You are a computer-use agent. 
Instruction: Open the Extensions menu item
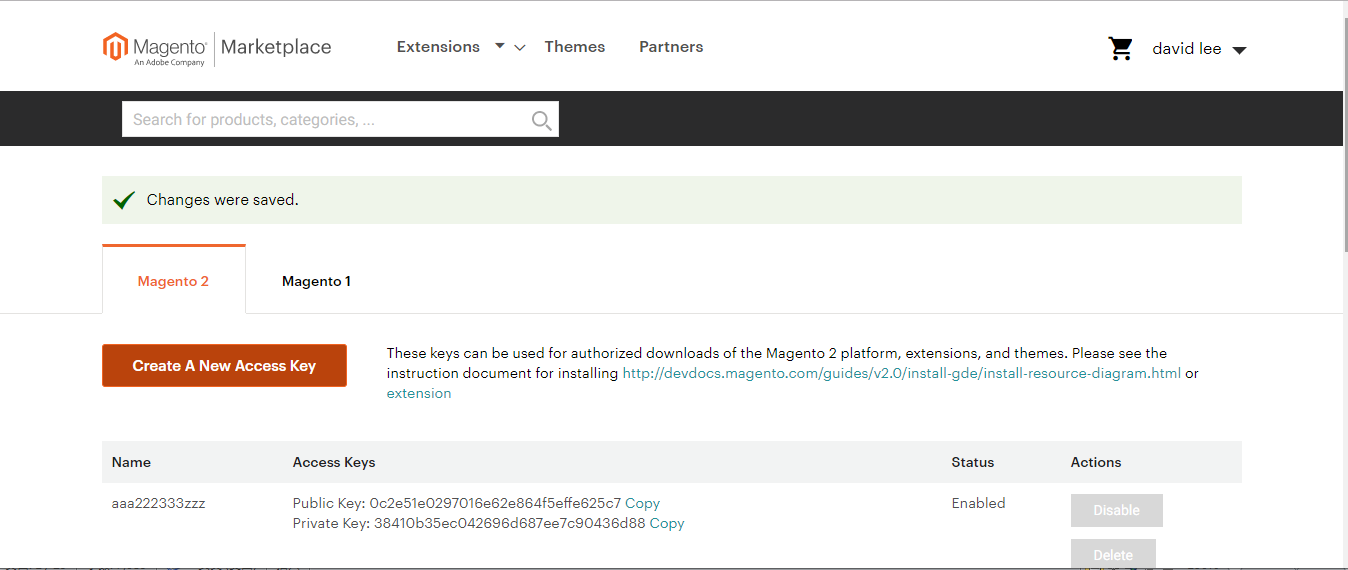(438, 47)
